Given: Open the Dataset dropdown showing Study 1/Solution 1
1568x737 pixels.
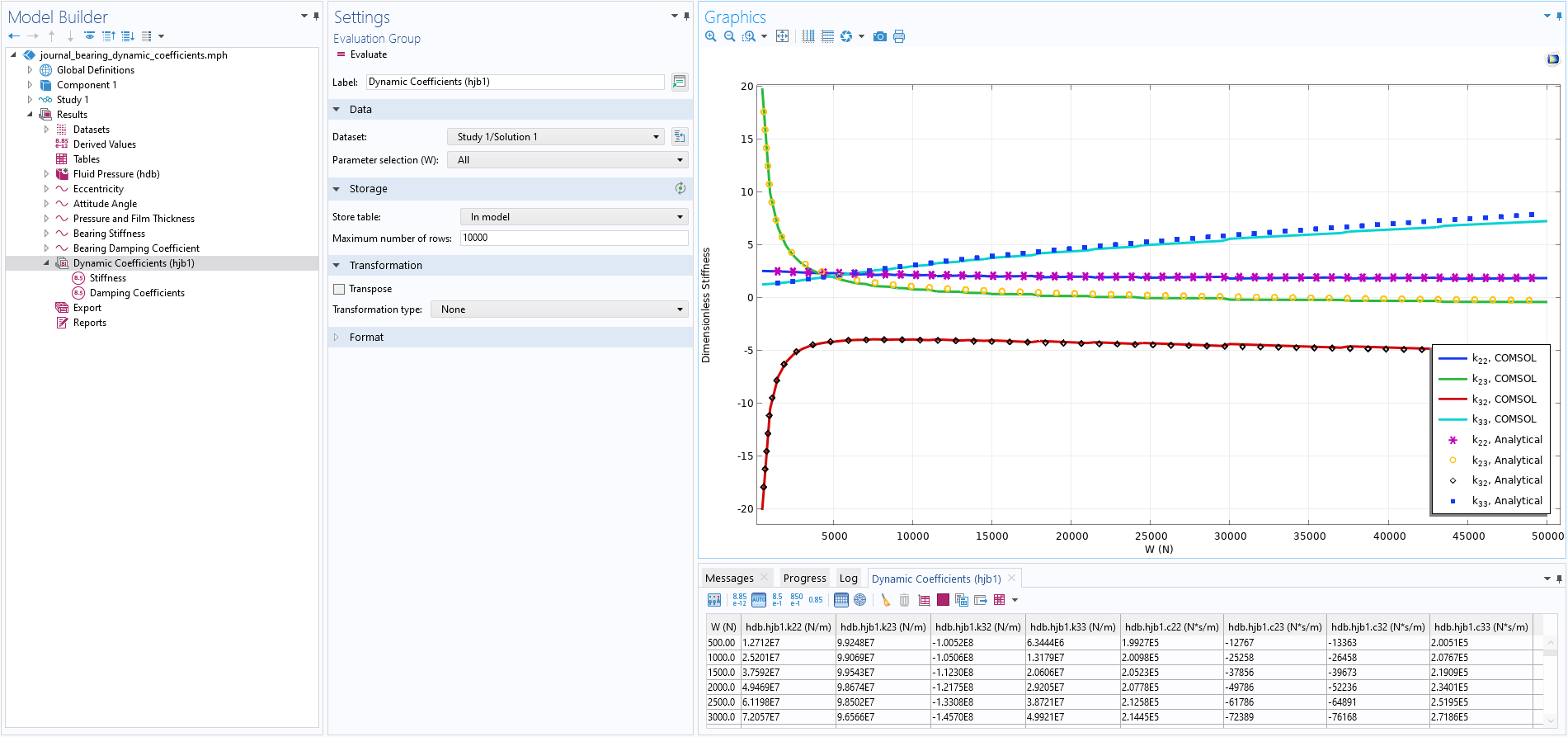Looking at the screenshot, I should tap(557, 137).
